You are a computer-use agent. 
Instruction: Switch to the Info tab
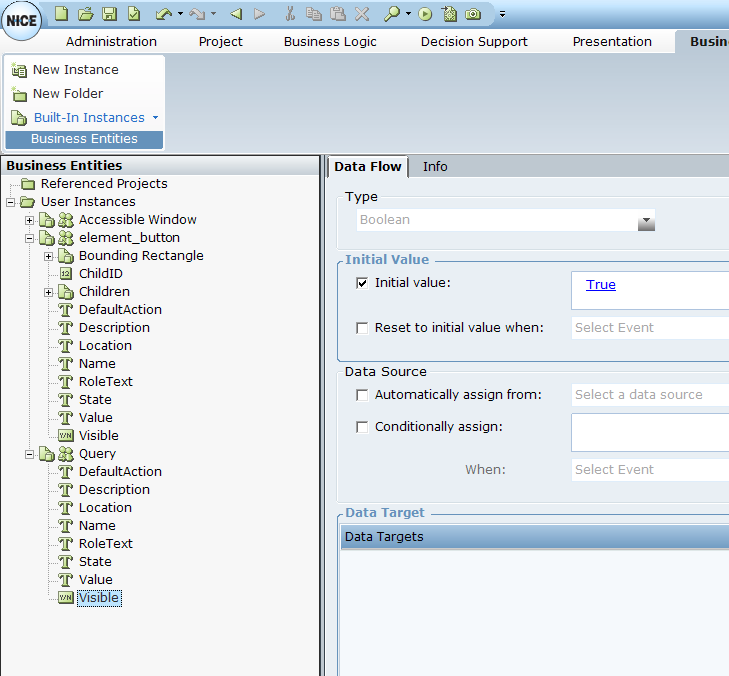(435, 166)
